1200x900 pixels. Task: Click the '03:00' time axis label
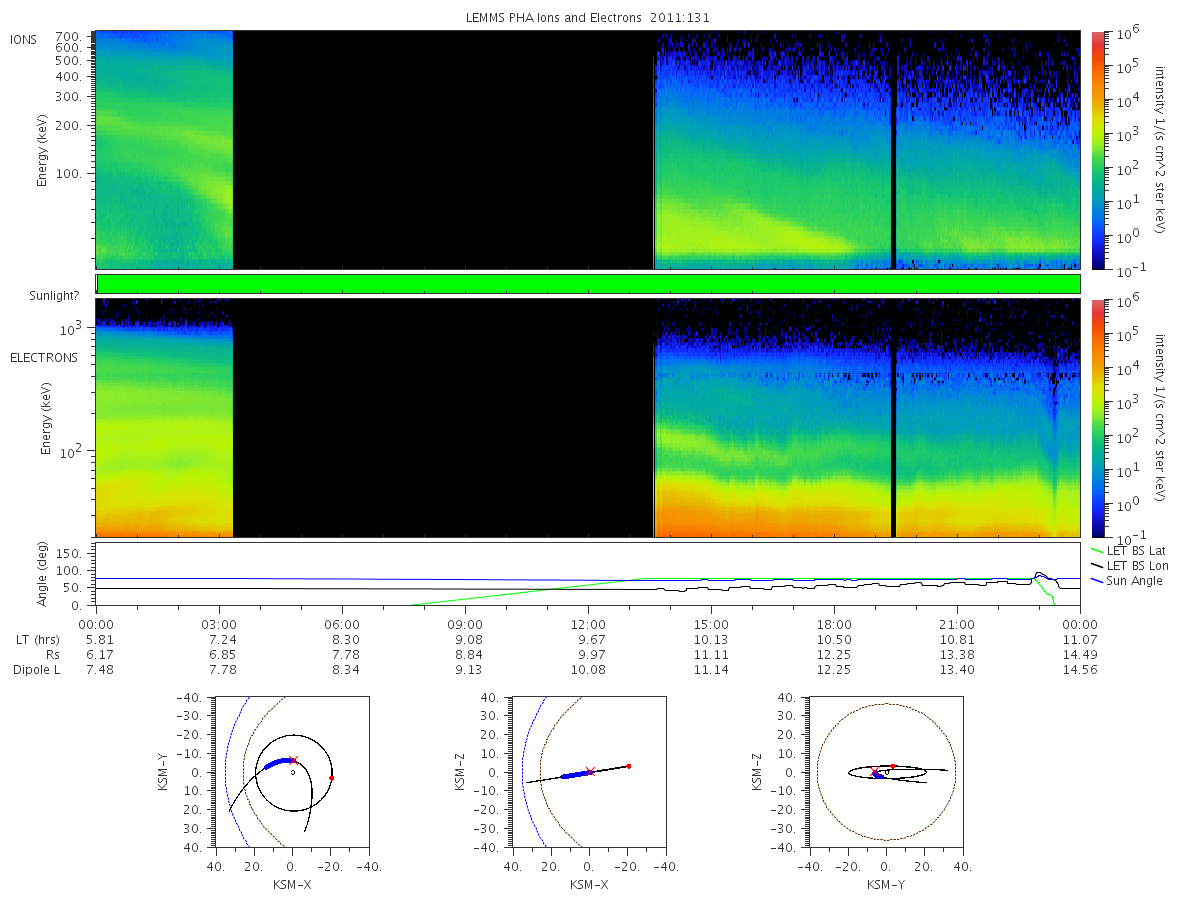pos(219,623)
